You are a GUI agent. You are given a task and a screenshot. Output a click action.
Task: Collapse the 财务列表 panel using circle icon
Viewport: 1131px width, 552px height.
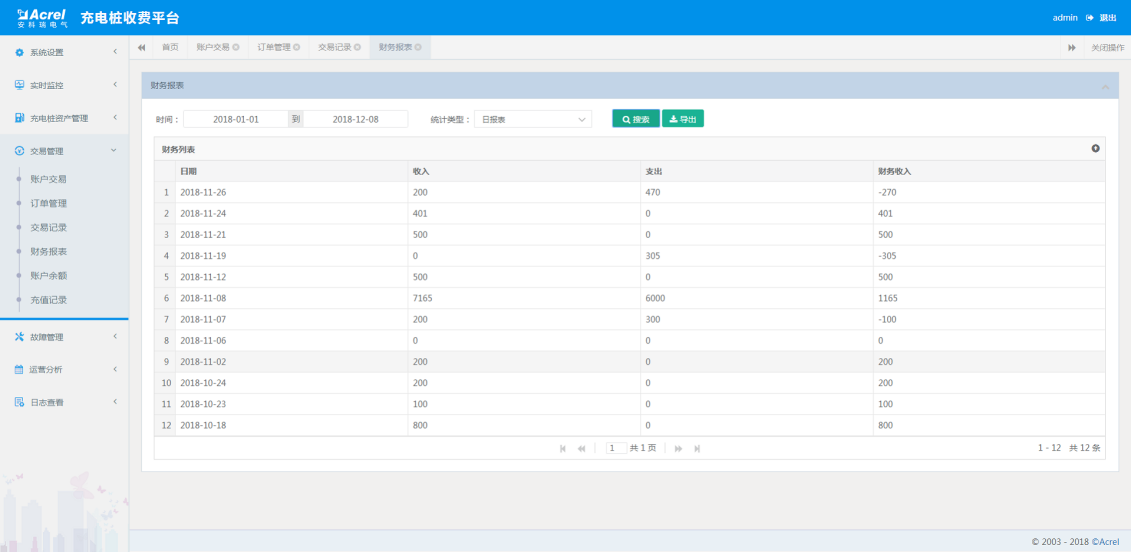pos(1095,149)
